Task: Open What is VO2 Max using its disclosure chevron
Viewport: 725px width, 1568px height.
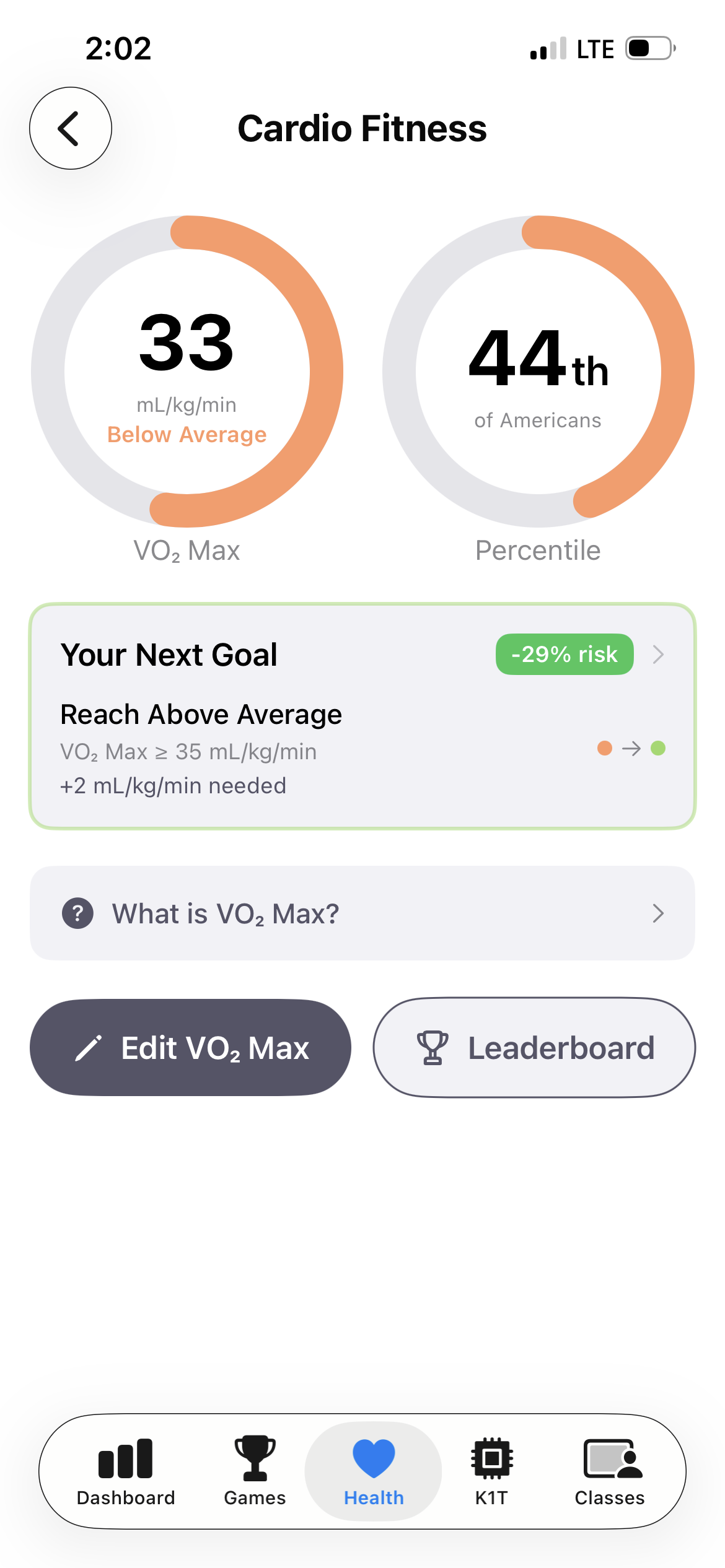Action: (659, 913)
